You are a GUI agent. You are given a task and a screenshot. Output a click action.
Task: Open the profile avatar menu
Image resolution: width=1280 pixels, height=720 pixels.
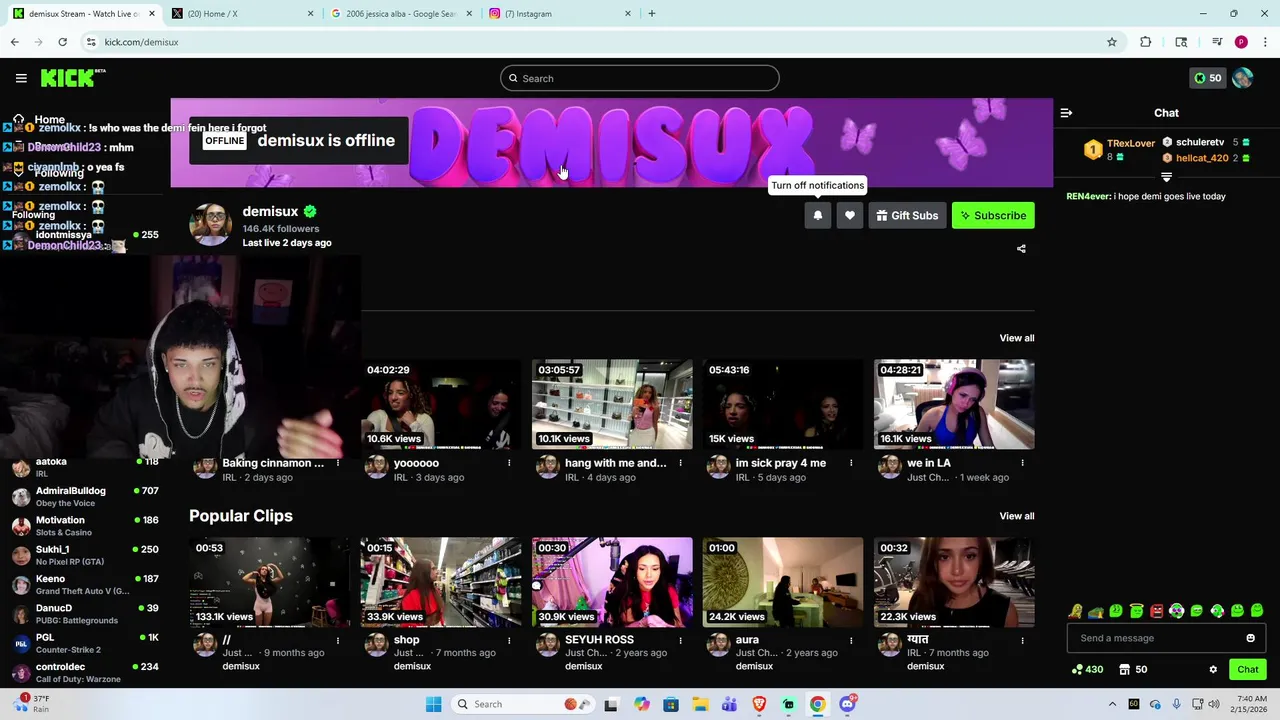[x=1243, y=78]
